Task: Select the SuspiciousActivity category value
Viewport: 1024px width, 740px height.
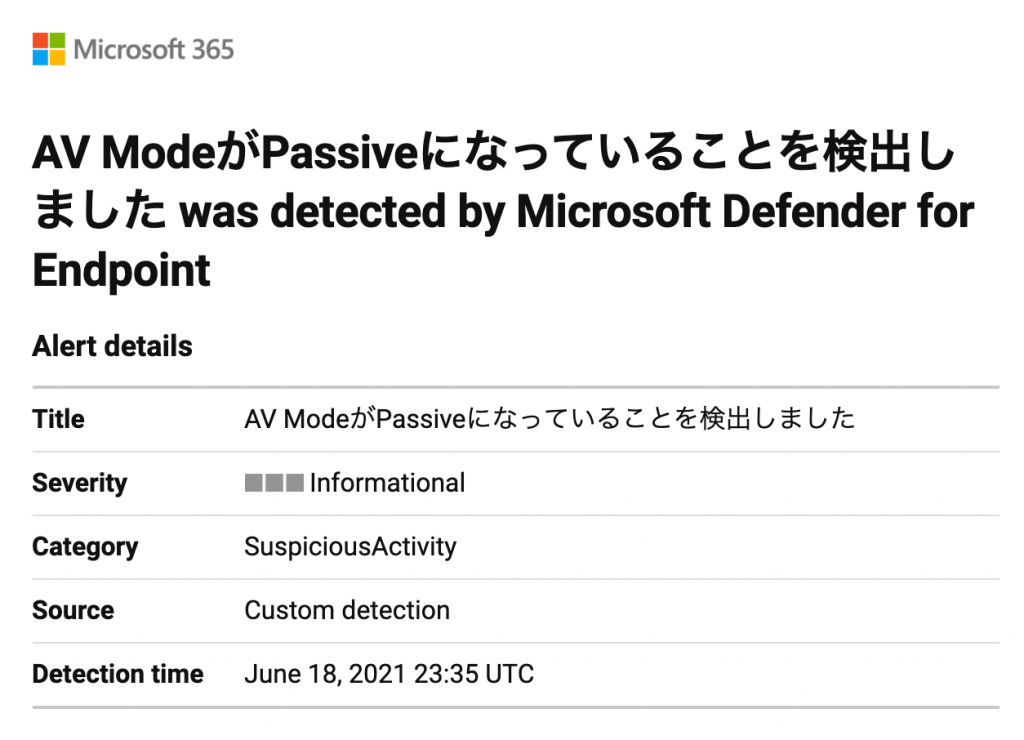Action: pyautogui.click(x=350, y=547)
